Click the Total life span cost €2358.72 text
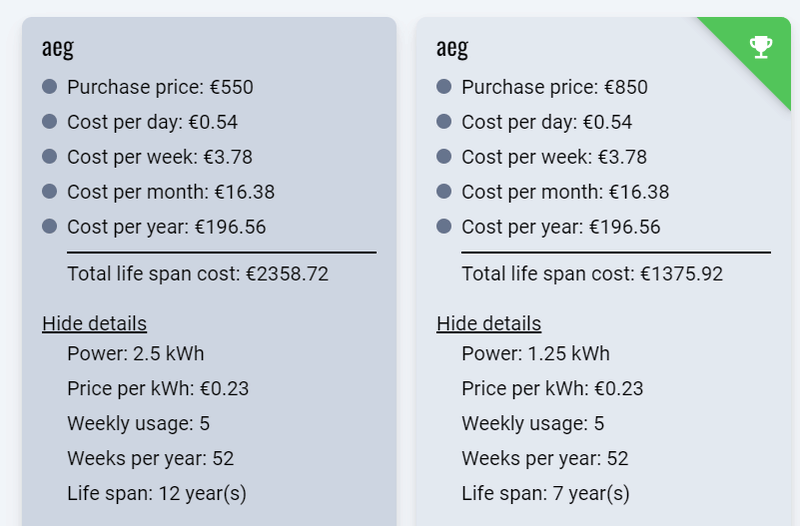Viewport: 800px width, 526px height. [198, 273]
